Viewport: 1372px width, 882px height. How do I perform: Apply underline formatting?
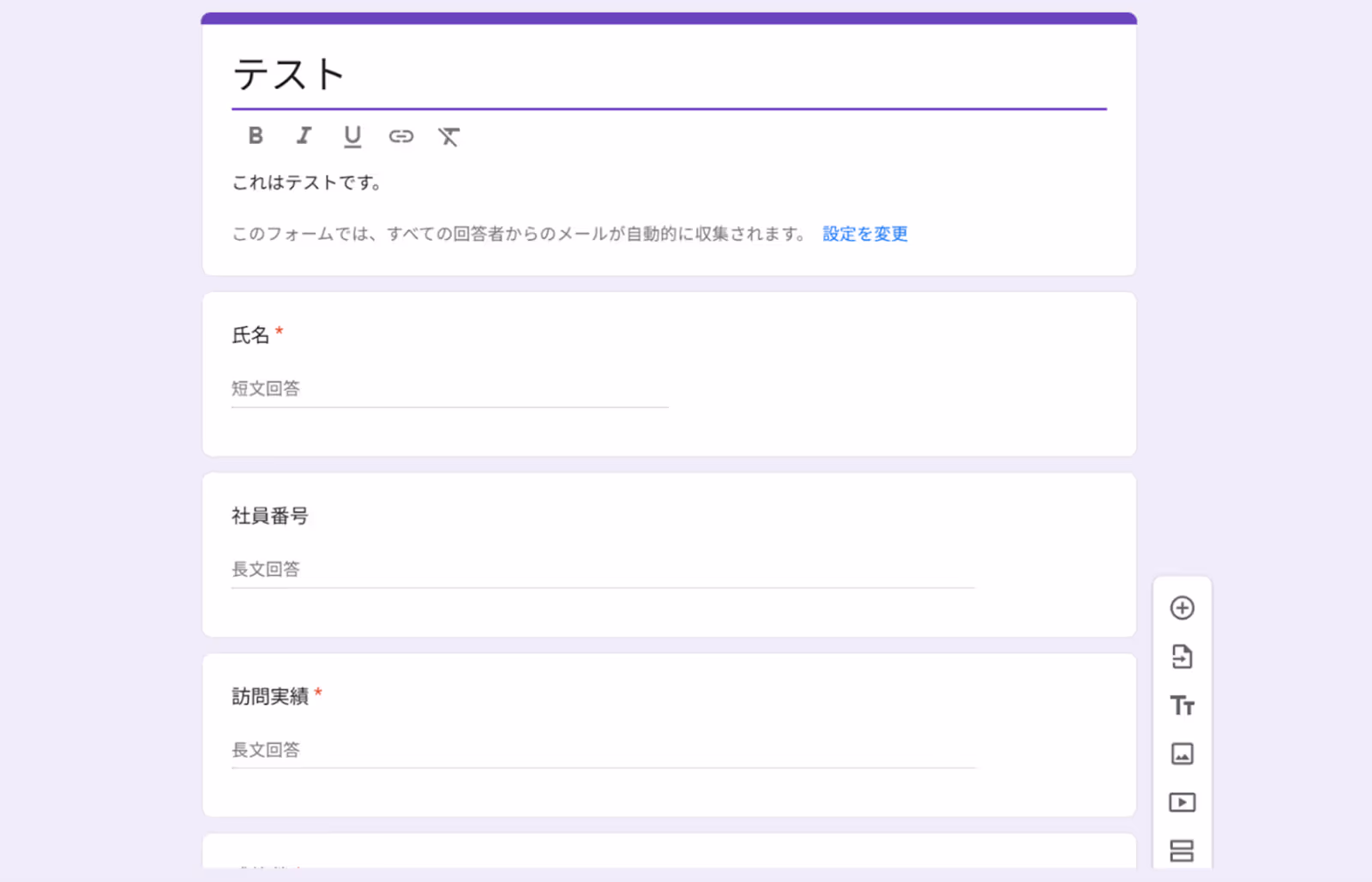(352, 136)
